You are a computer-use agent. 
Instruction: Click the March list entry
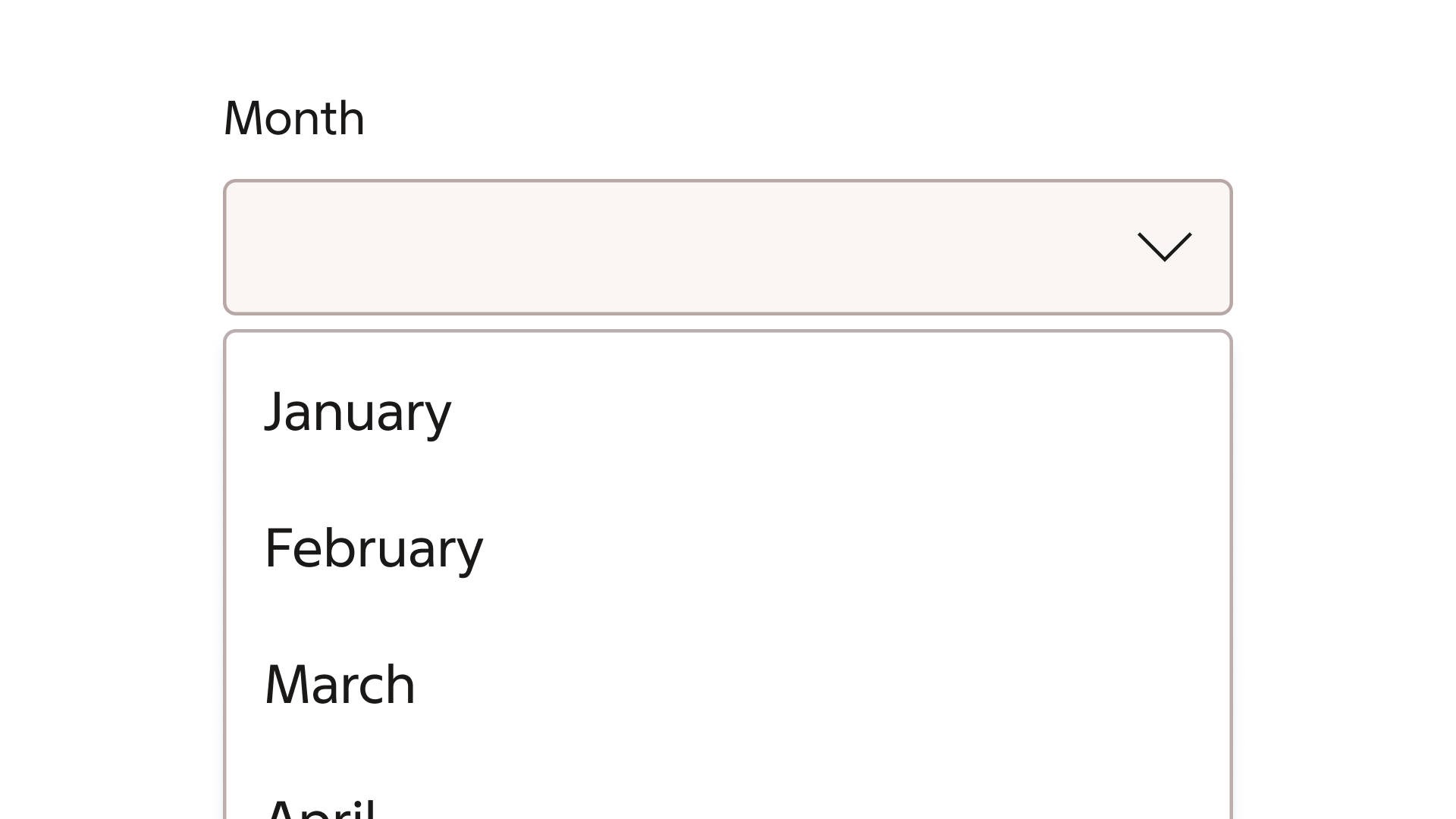pyautogui.click(x=727, y=685)
